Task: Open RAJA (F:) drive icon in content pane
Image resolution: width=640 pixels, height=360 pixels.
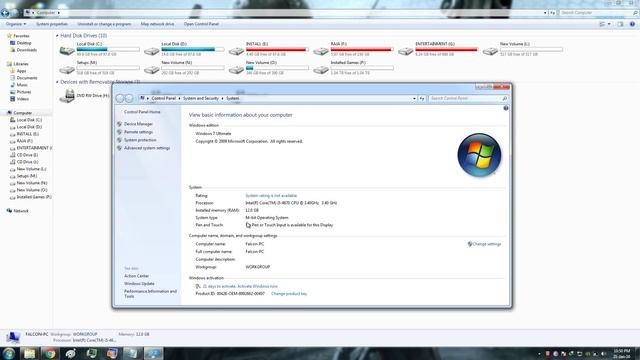Action: coord(321,51)
